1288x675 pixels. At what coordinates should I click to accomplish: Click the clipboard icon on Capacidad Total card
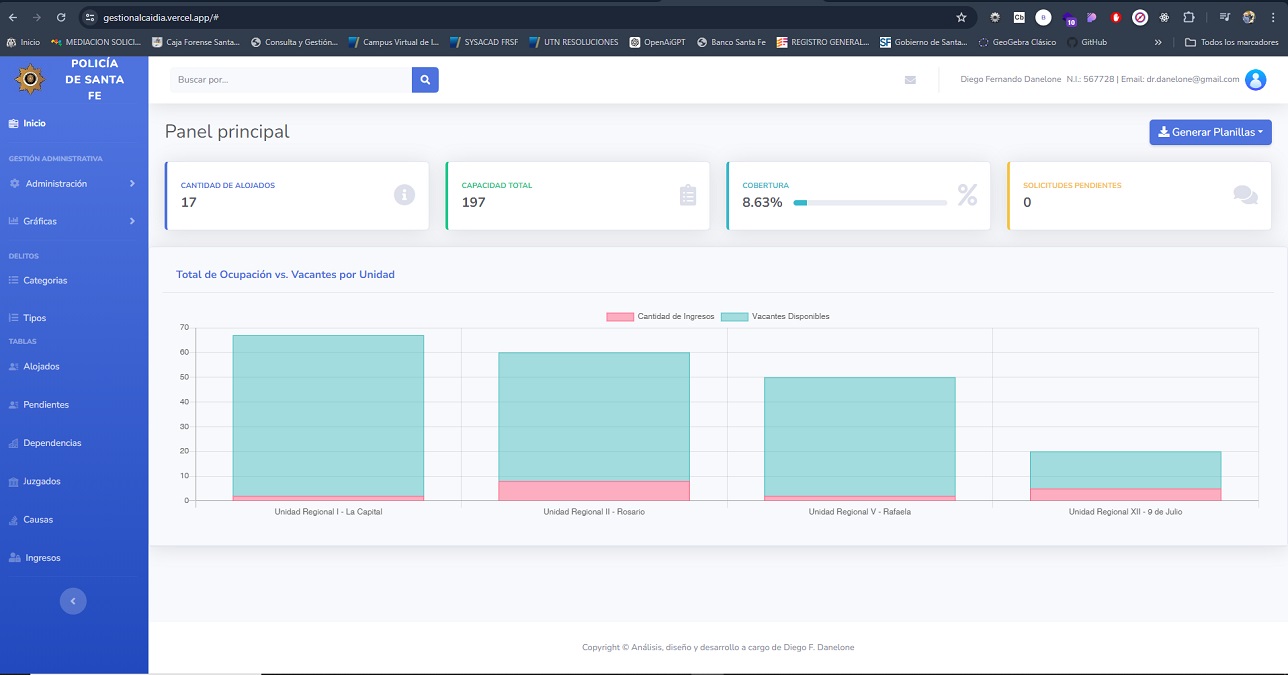click(x=687, y=195)
